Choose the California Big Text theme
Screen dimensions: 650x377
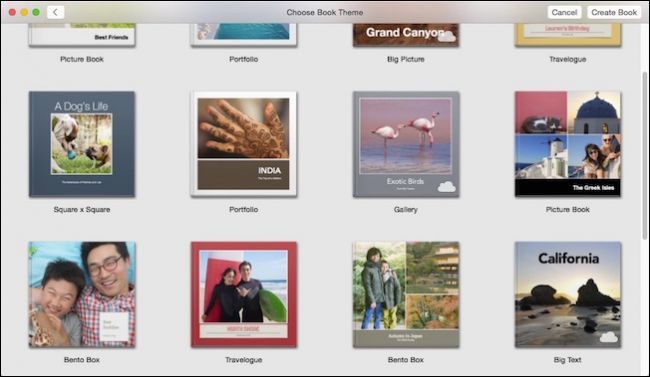pos(568,294)
